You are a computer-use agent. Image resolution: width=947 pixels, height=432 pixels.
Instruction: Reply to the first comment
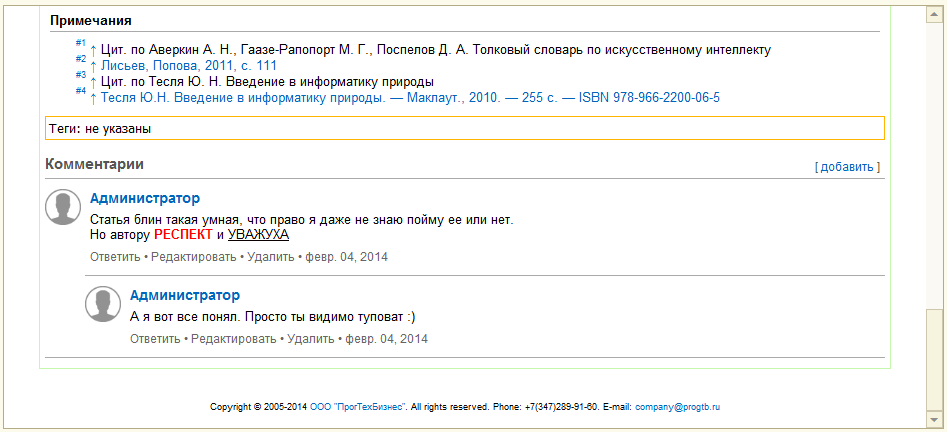pyautogui.click(x=115, y=257)
